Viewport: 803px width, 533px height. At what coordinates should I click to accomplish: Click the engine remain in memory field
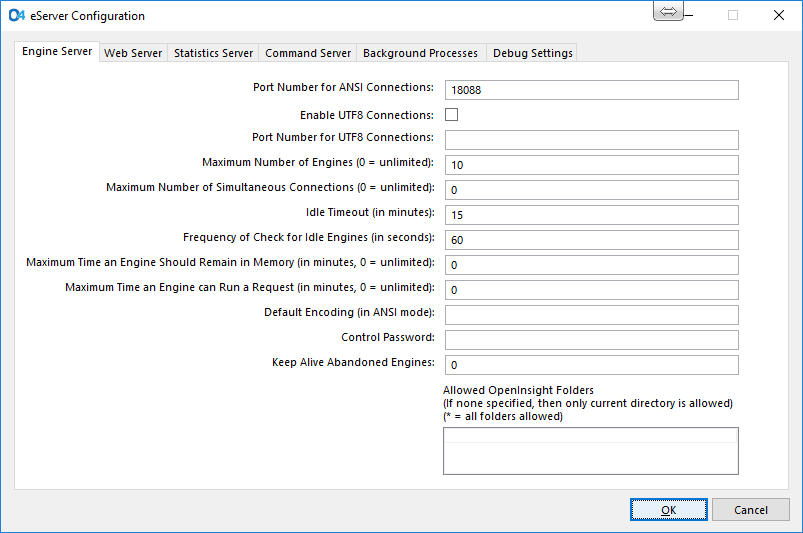pos(591,265)
